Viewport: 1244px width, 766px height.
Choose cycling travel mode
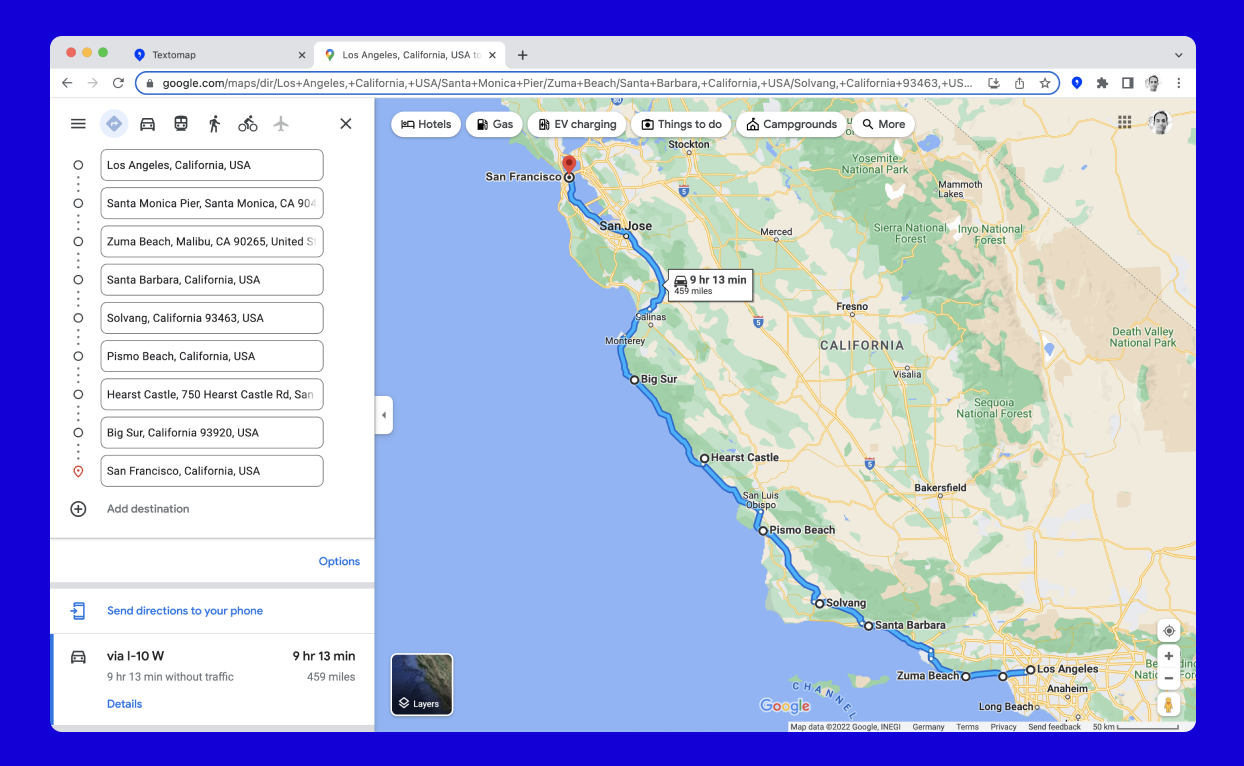[248, 124]
